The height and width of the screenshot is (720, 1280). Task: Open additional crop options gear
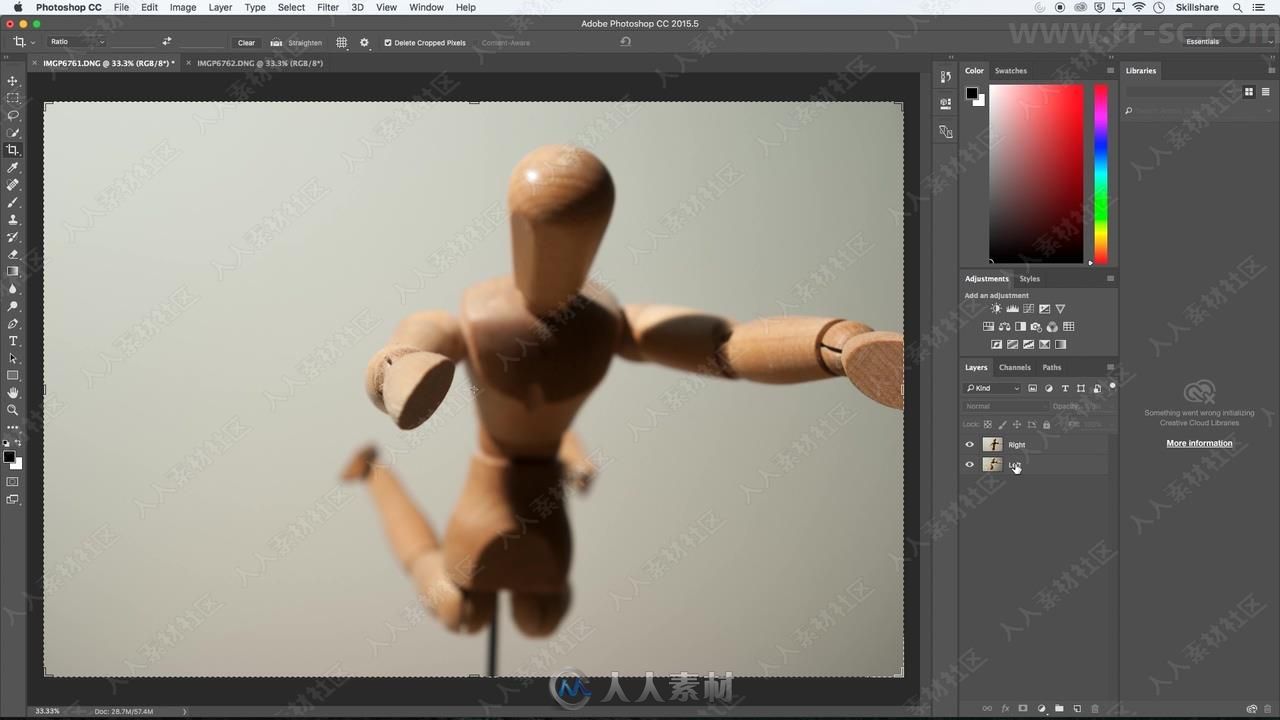364,43
